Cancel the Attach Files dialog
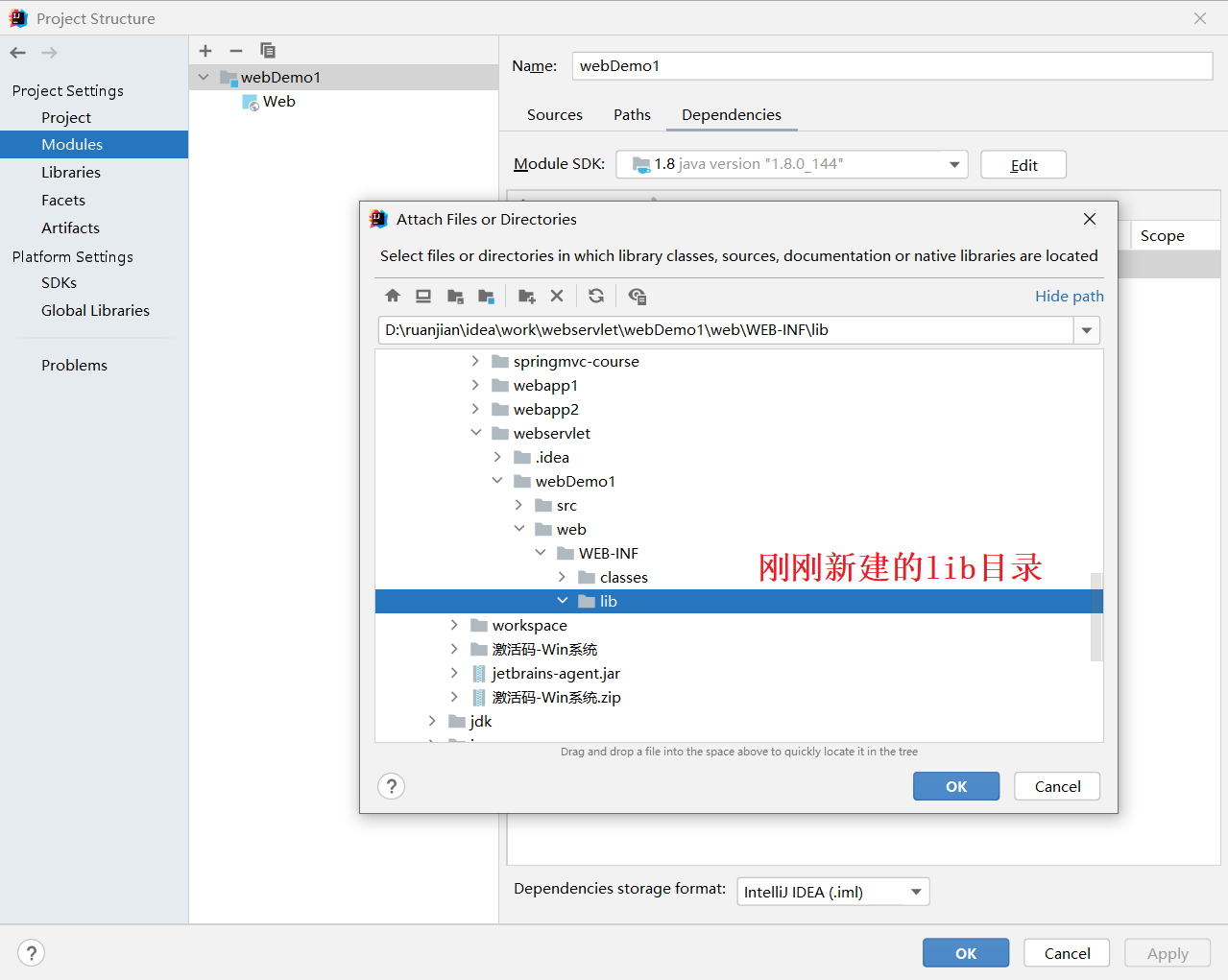The width and height of the screenshot is (1228, 980). [1057, 786]
